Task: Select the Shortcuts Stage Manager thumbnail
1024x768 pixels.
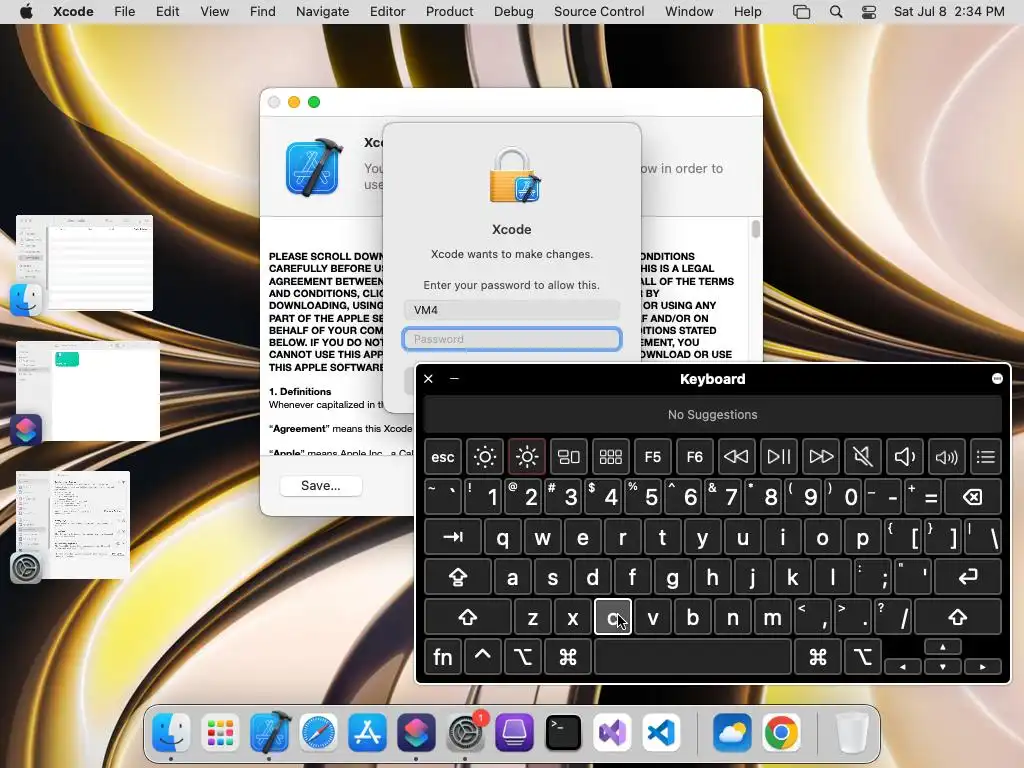Action: [x=88, y=391]
